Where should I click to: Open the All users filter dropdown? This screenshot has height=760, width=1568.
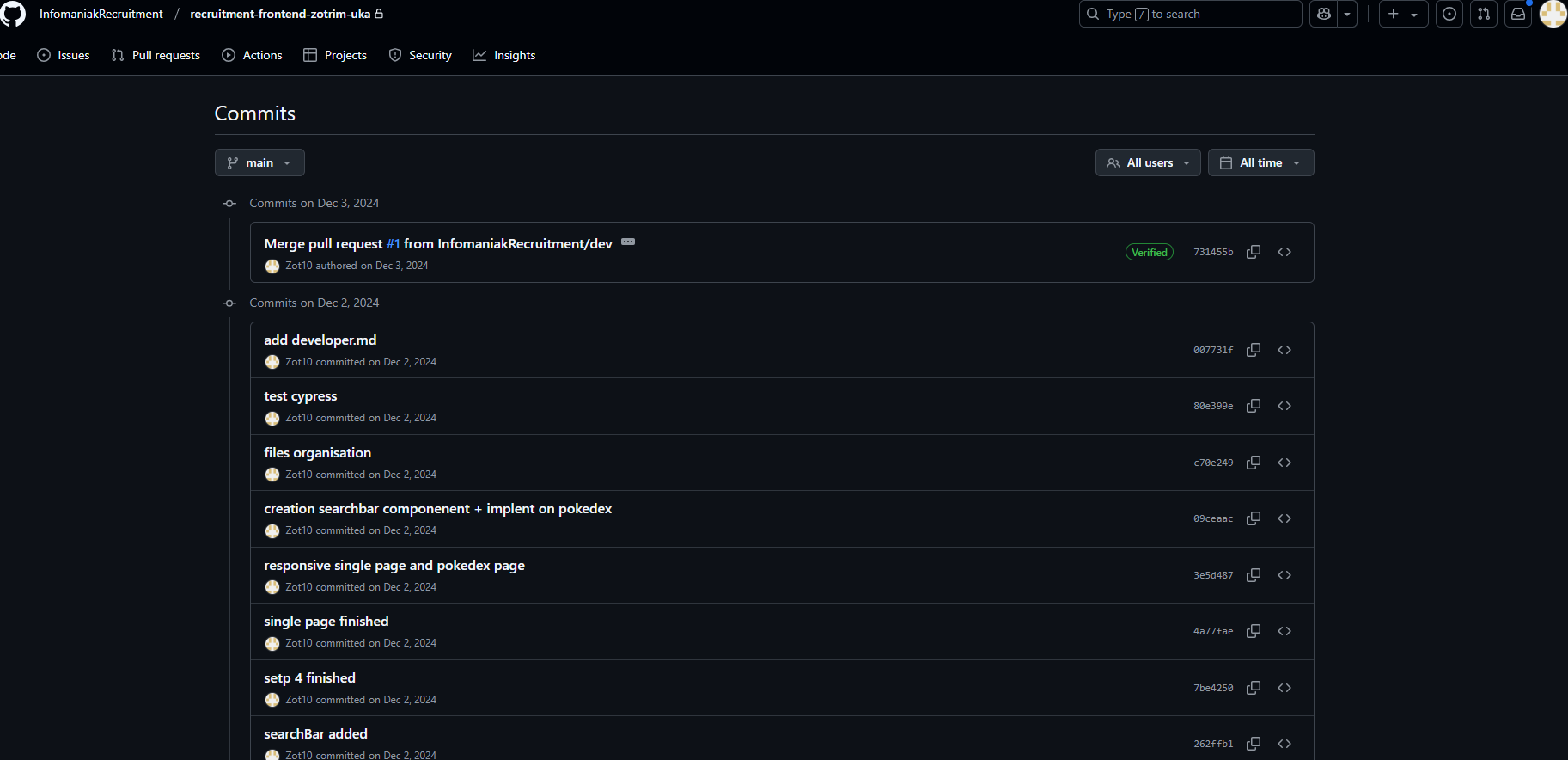tap(1148, 162)
